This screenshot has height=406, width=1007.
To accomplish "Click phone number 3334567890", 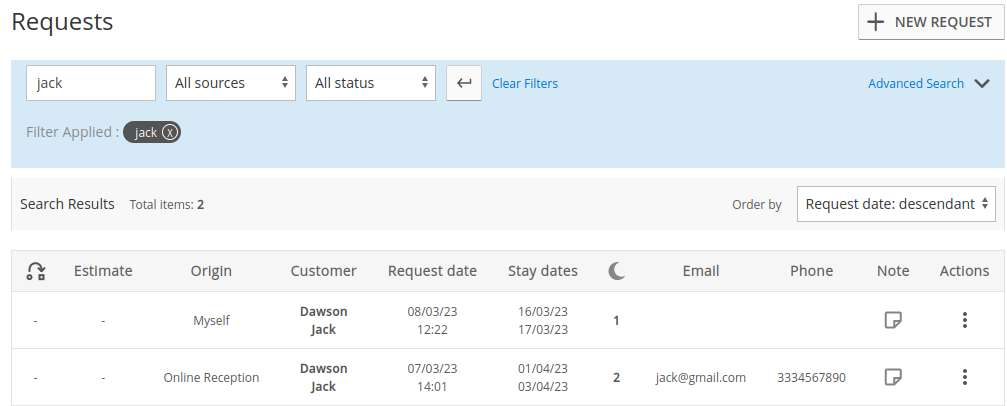I will [x=811, y=377].
